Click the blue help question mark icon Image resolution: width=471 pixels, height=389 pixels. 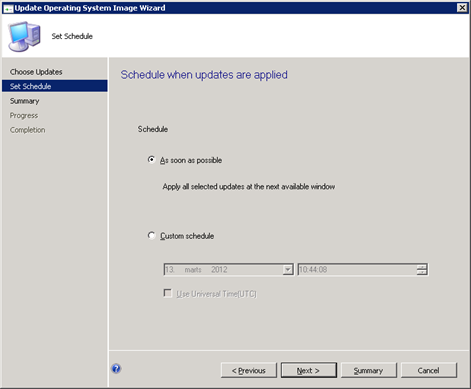pyautogui.click(x=116, y=368)
